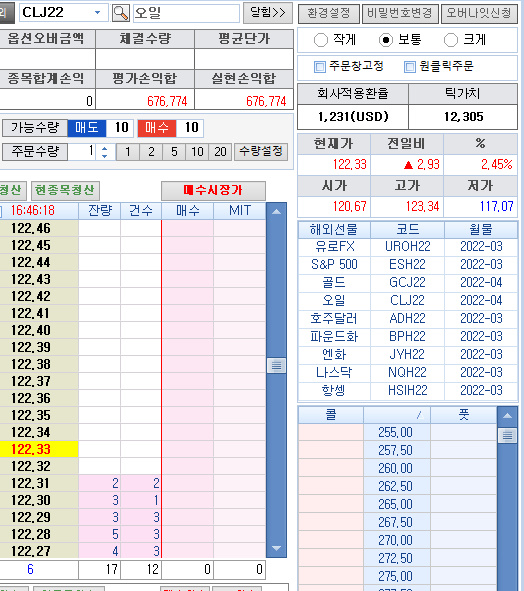
Task: Click the 오일 symbol name field
Action: click(x=187, y=13)
